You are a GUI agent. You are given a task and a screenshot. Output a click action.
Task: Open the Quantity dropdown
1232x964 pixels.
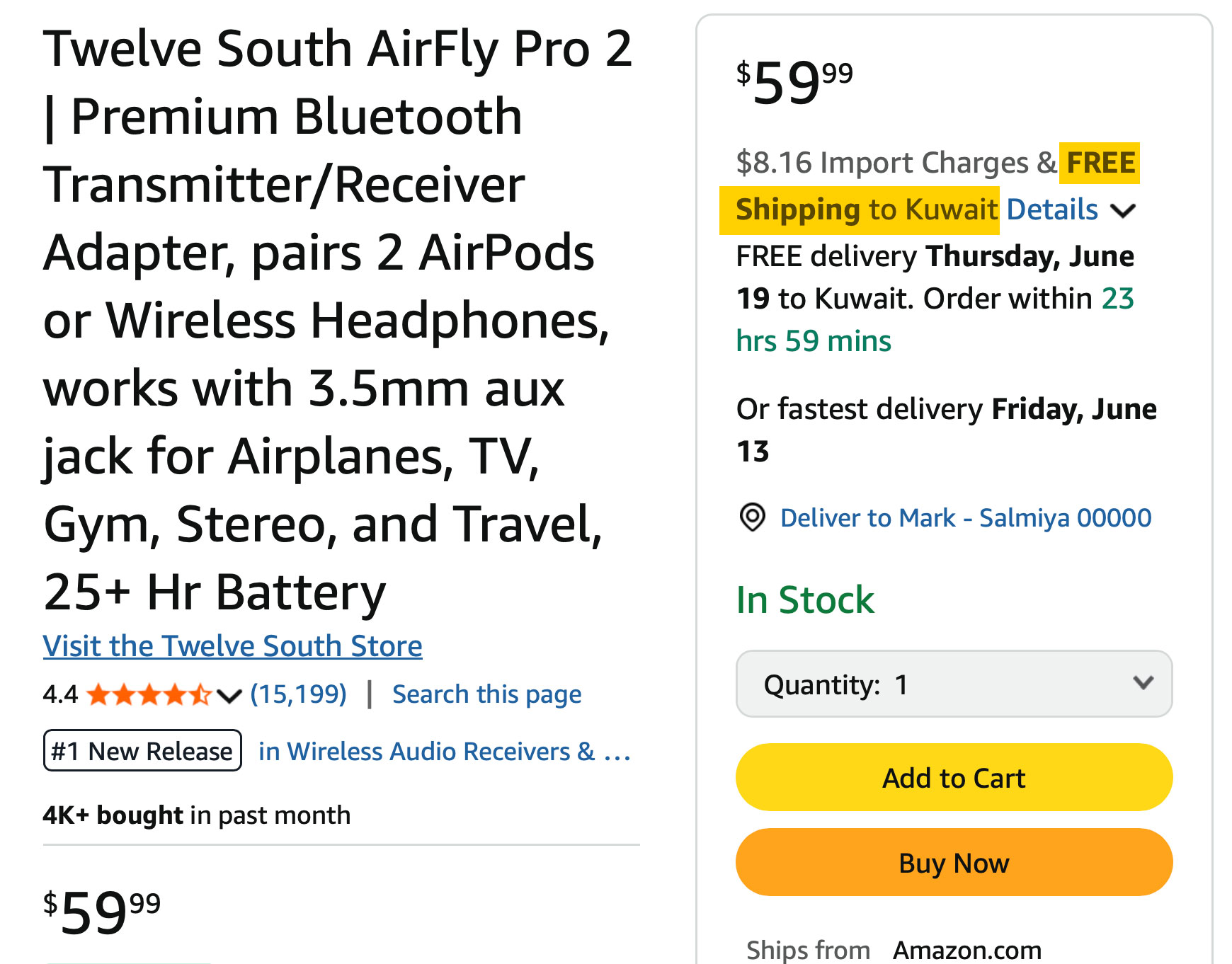coord(954,684)
